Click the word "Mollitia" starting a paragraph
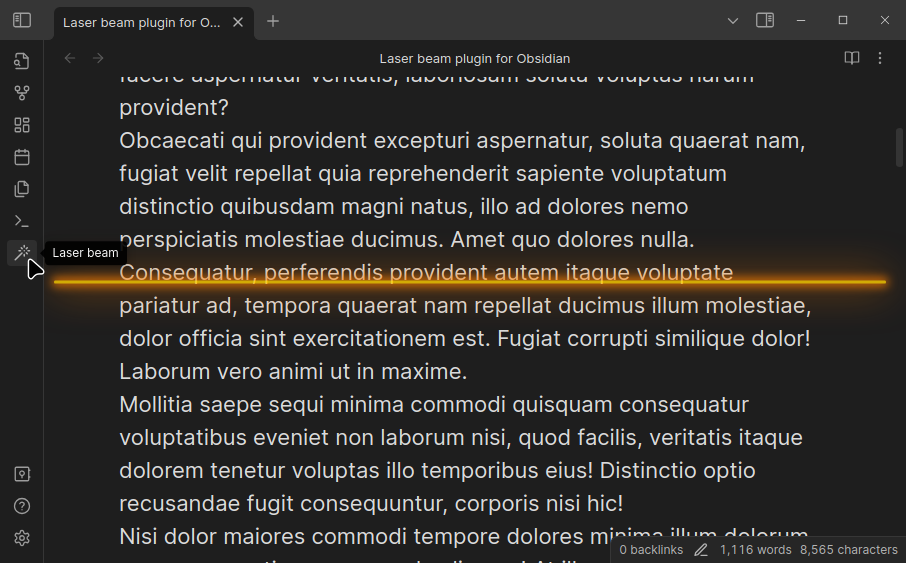 (155, 404)
